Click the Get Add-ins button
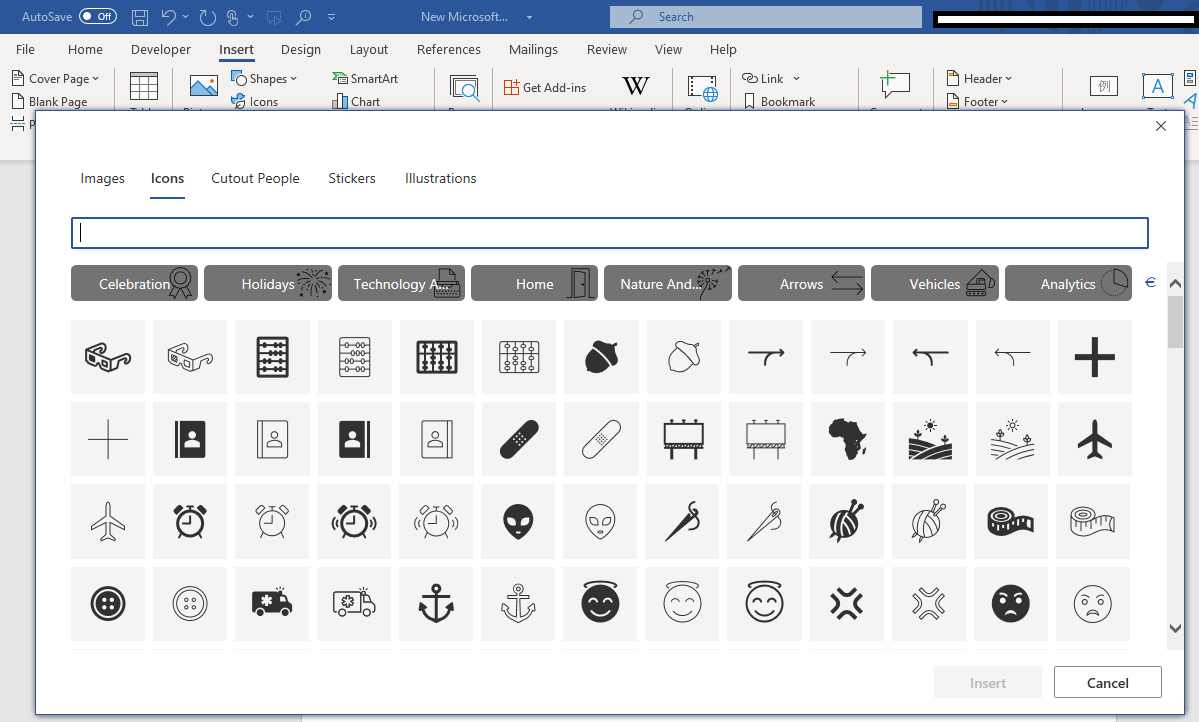The height and width of the screenshot is (722, 1199). tap(545, 87)
